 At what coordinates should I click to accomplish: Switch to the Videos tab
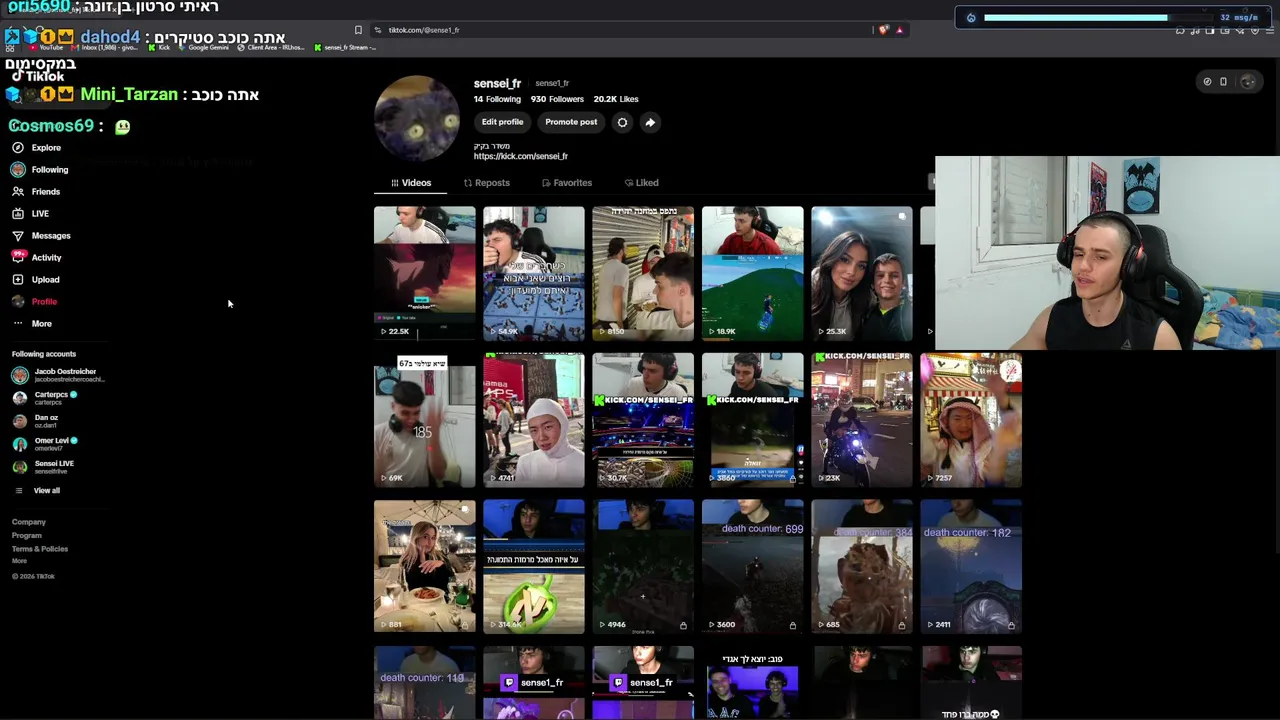411,183
